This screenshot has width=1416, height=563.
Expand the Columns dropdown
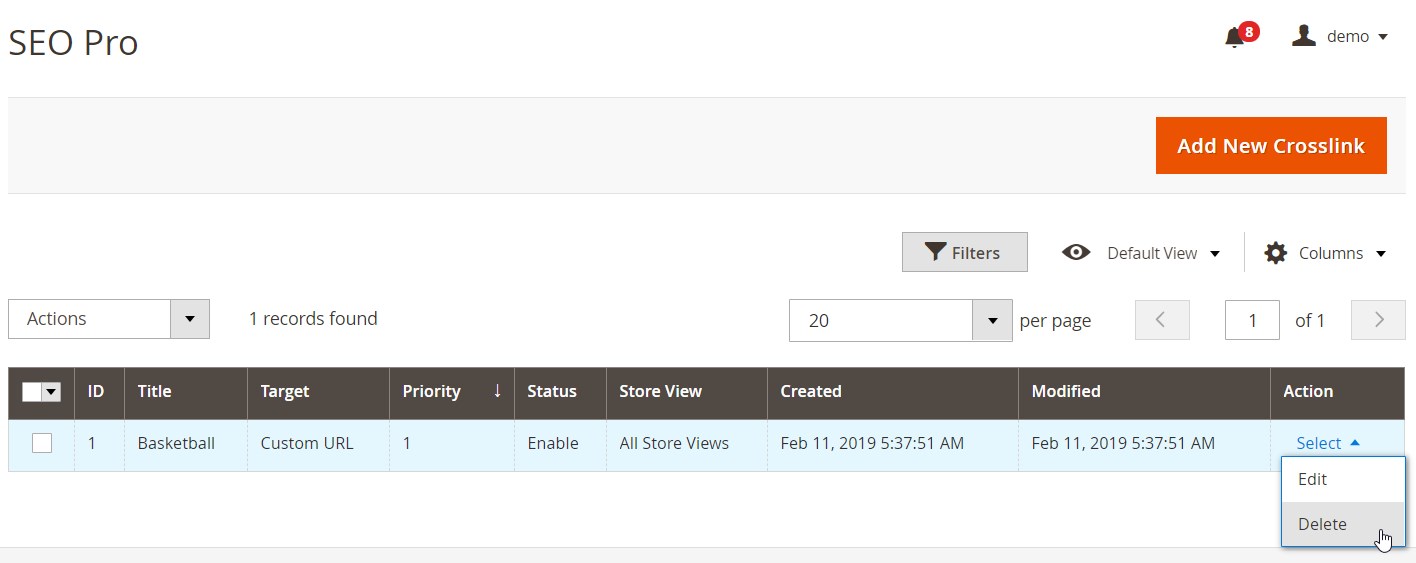point(1325,253)
